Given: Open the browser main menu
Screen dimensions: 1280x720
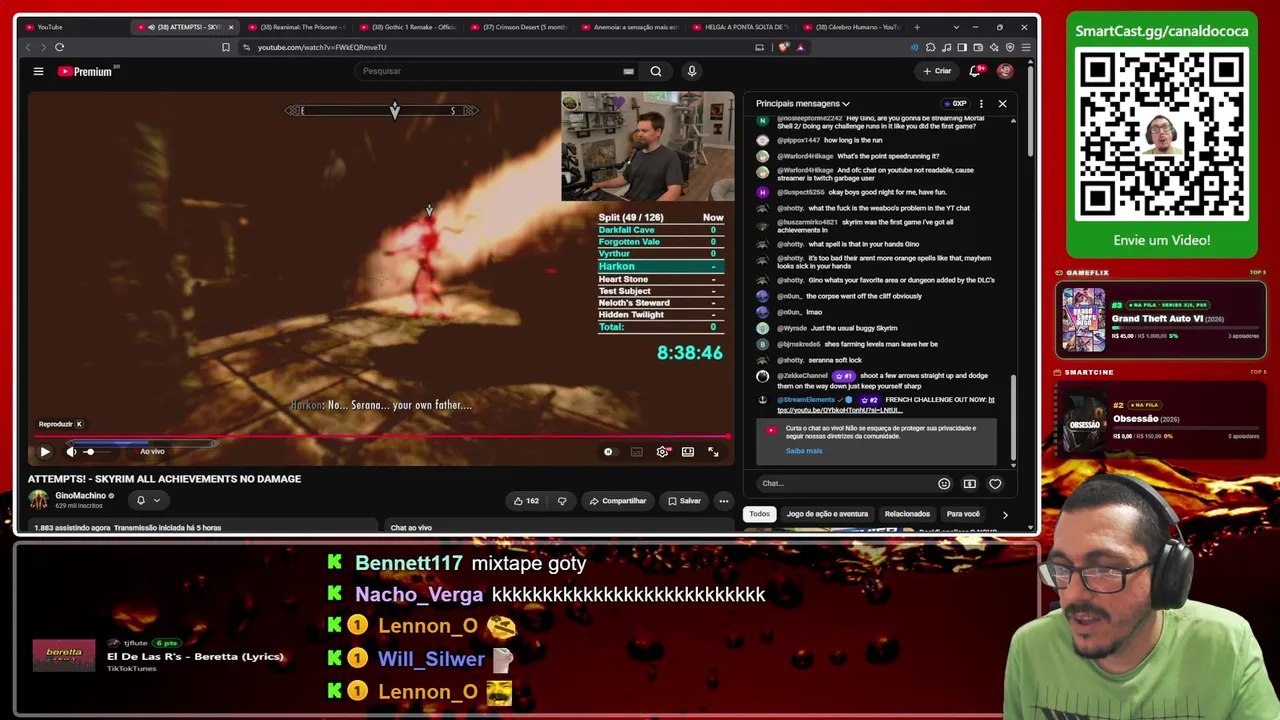Looking at the screenshot, I should (x=1026, y=47).
